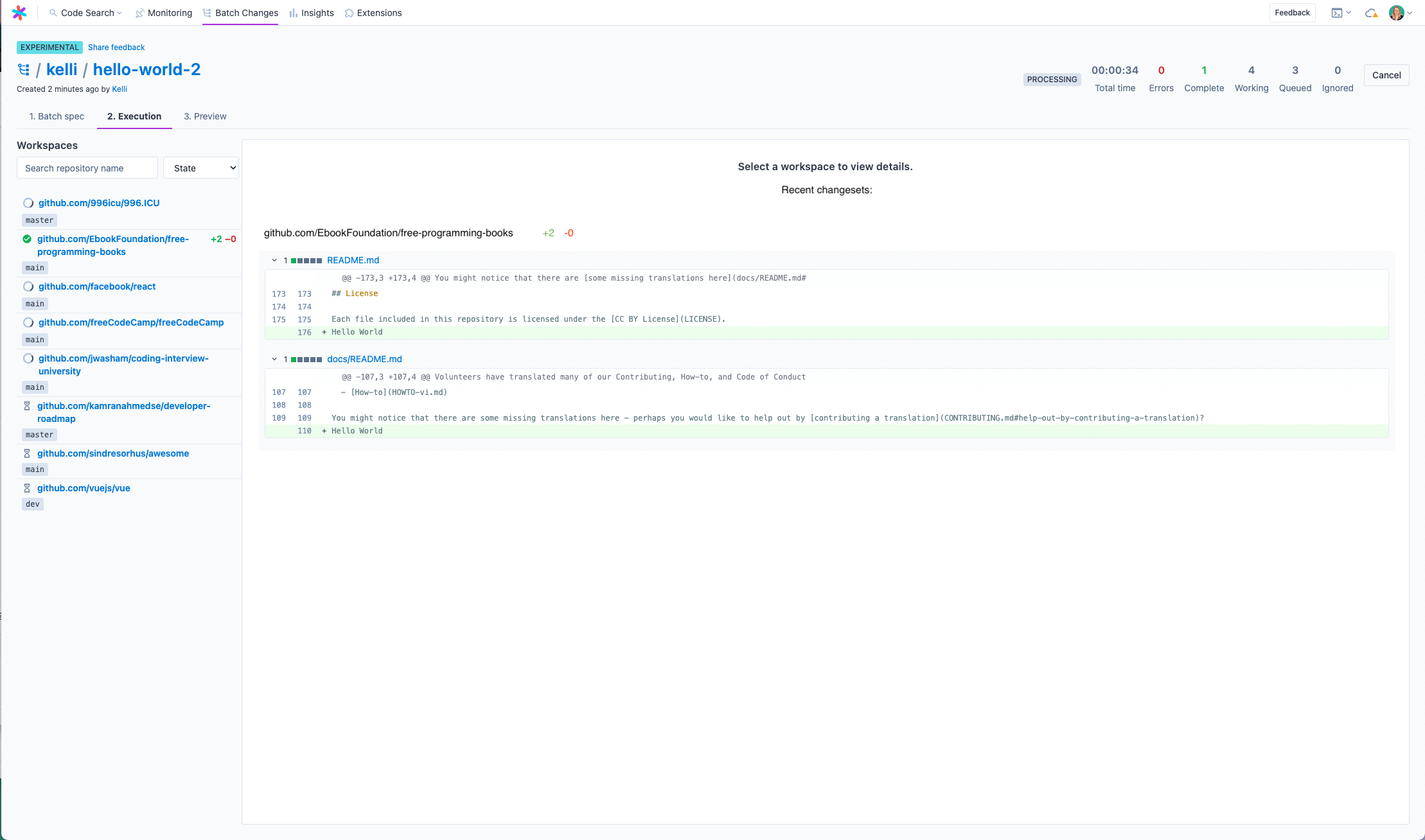Click green checkmark on free-programming-books workspace
Screen dimensions: 1425x840
pyautogui.click(x=27, y=239)
